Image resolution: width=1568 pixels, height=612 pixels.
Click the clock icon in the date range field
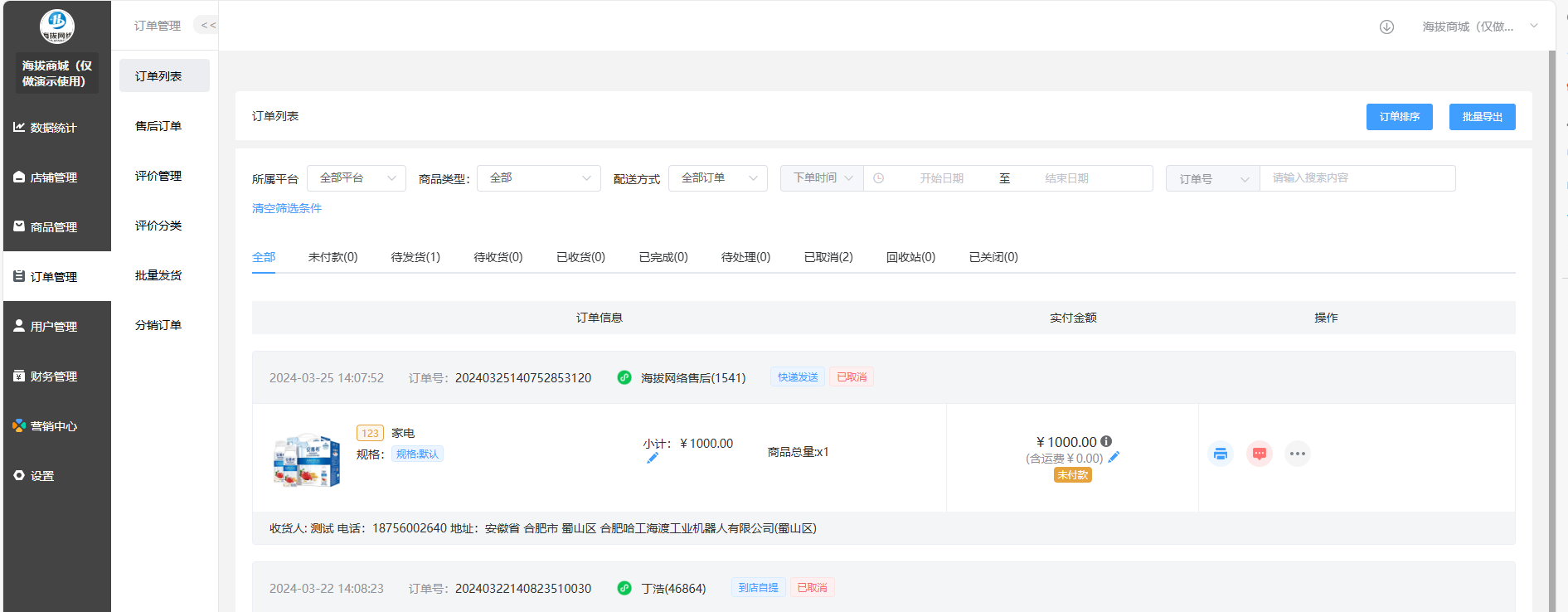(x=879, y=178)
